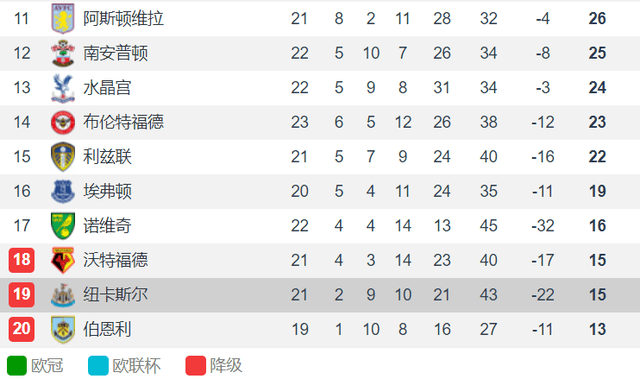The height and width of the screenshot is (379, 640).
Task: Click the Burnley club crest
Action: (62, 329)
